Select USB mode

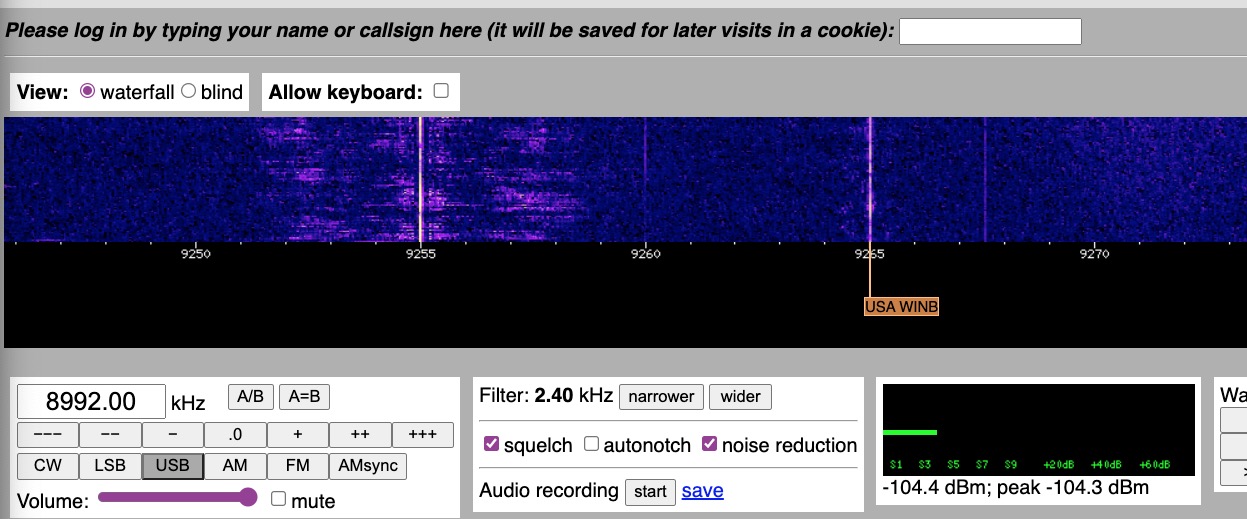(173, 466)
